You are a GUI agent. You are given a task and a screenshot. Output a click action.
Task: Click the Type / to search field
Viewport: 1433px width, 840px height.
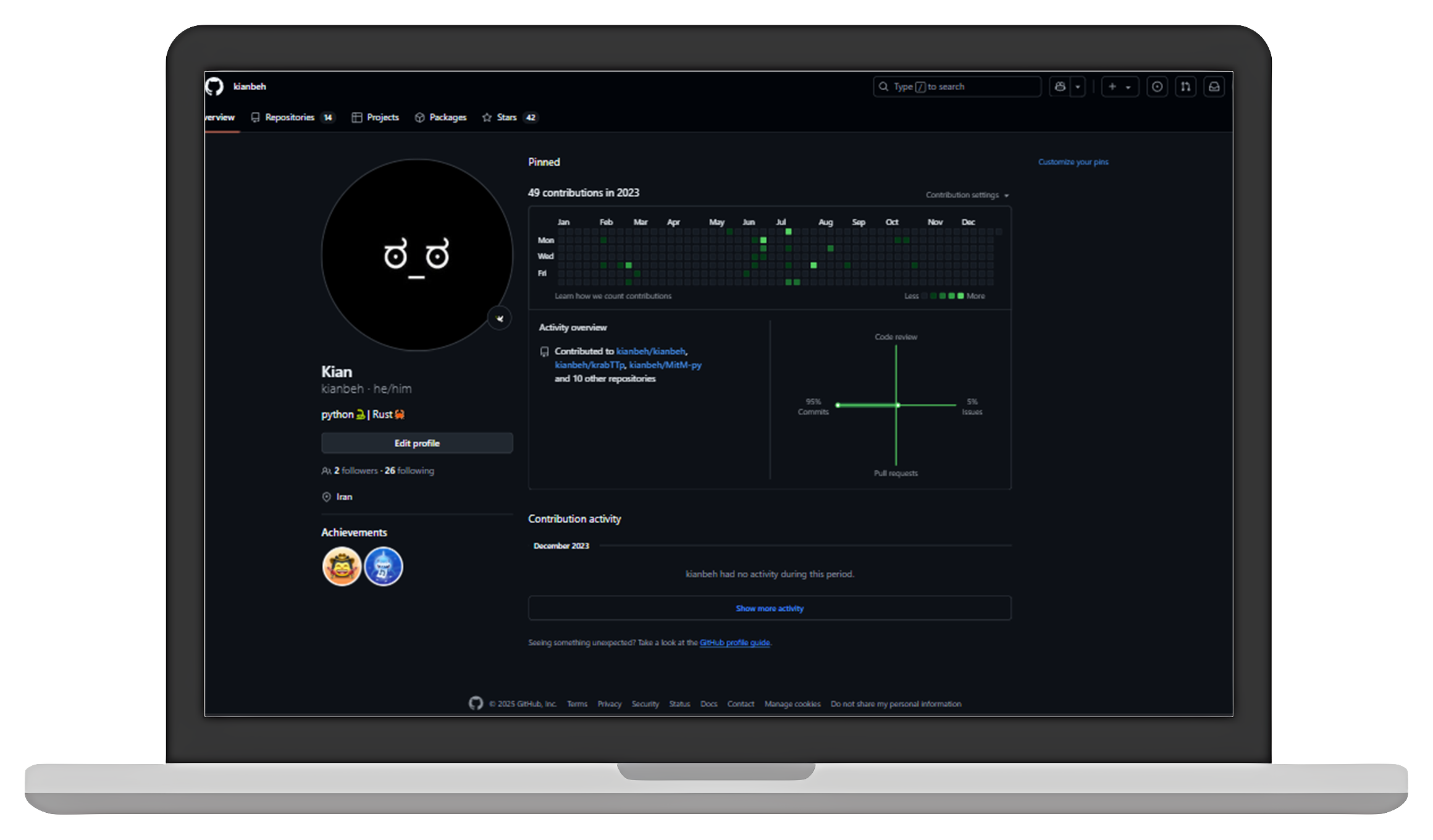957,86
